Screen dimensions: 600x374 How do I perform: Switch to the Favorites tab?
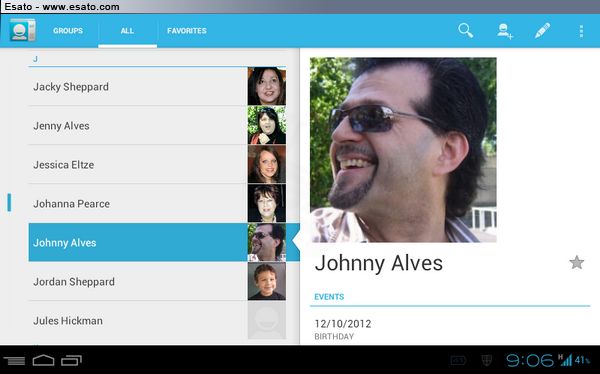point(187,31)
